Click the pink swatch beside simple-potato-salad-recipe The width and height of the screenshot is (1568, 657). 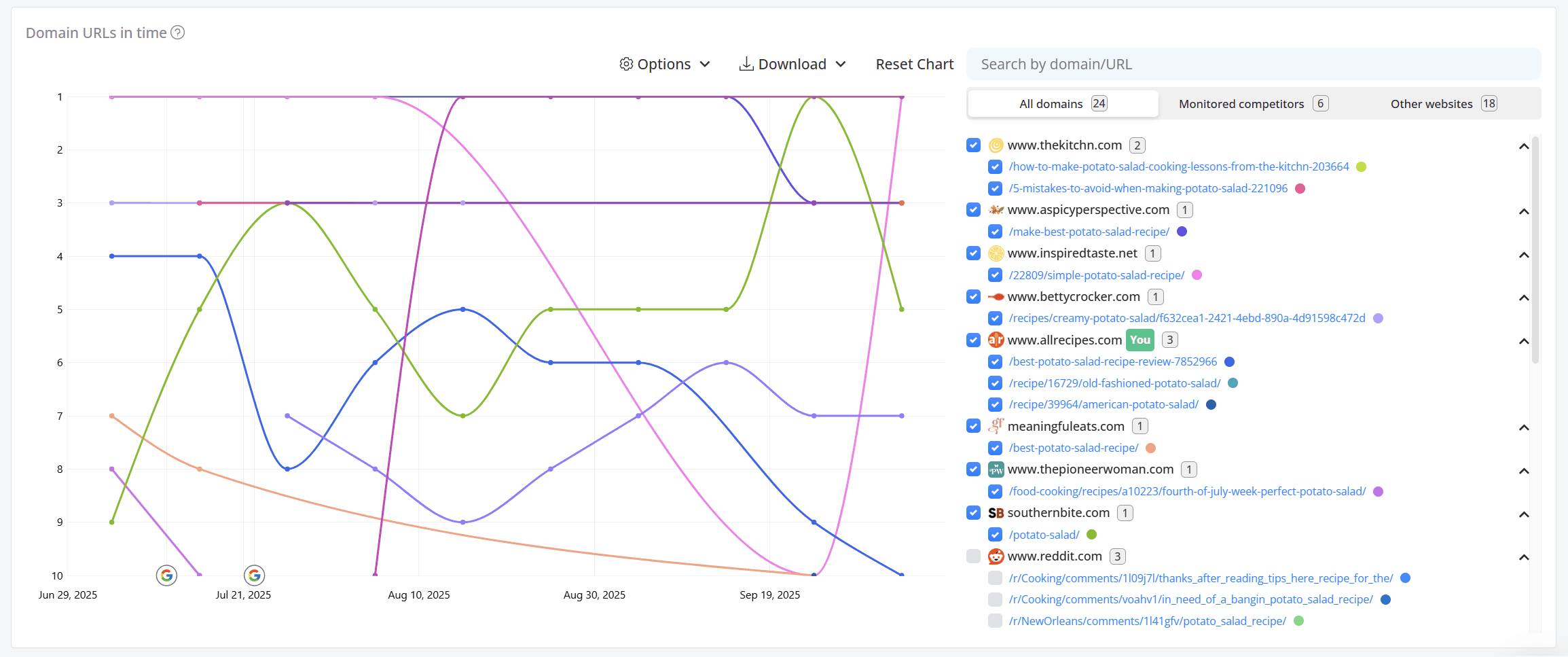coord(1197,275)
